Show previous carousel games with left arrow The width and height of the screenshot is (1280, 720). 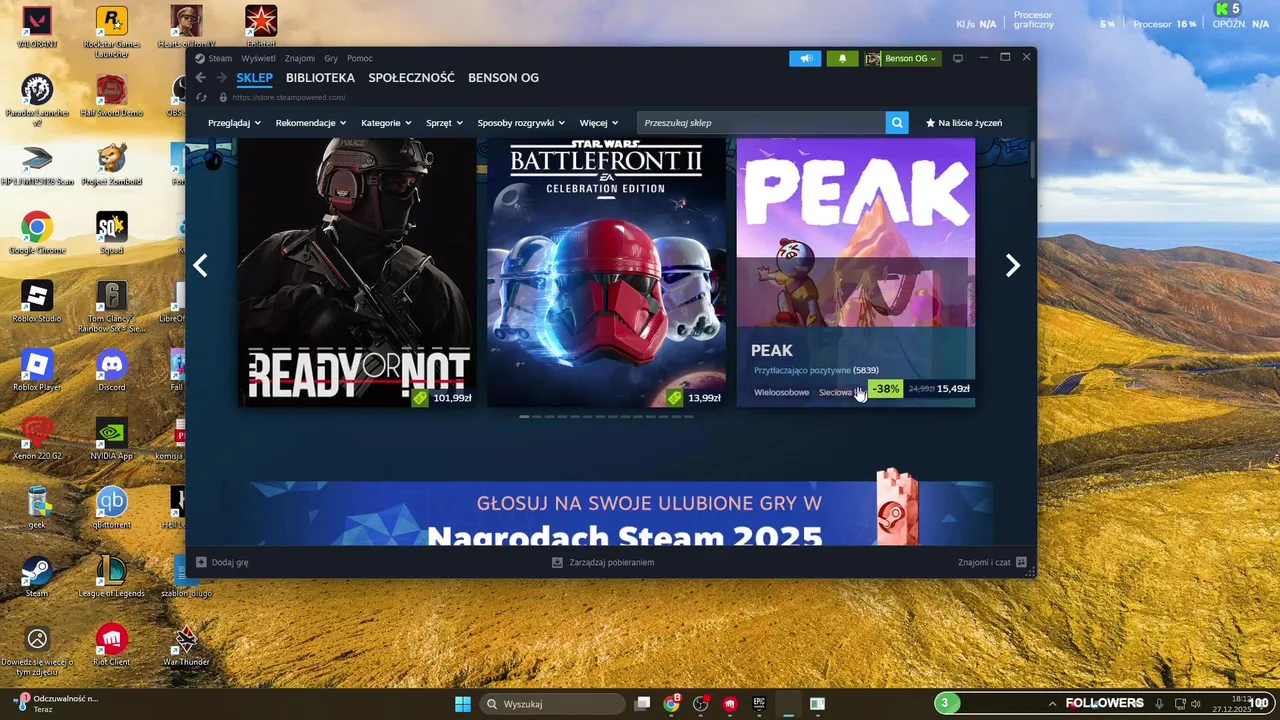(200, 265)
